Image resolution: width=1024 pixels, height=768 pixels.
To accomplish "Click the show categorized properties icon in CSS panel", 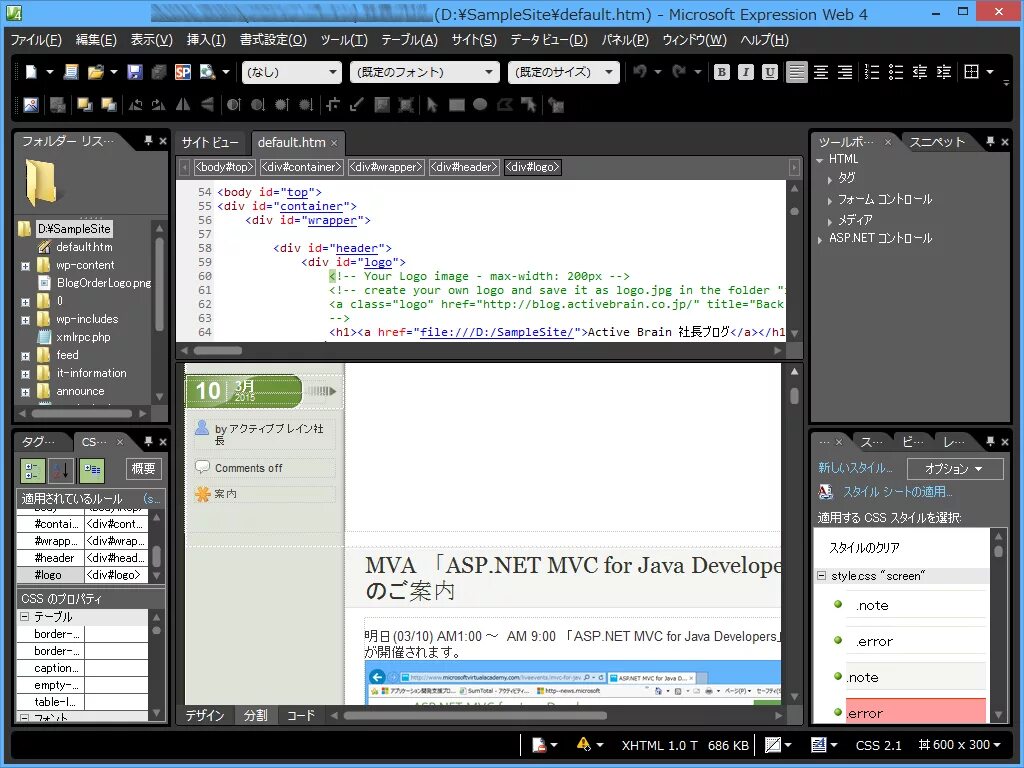I will (x=32, y=470).
